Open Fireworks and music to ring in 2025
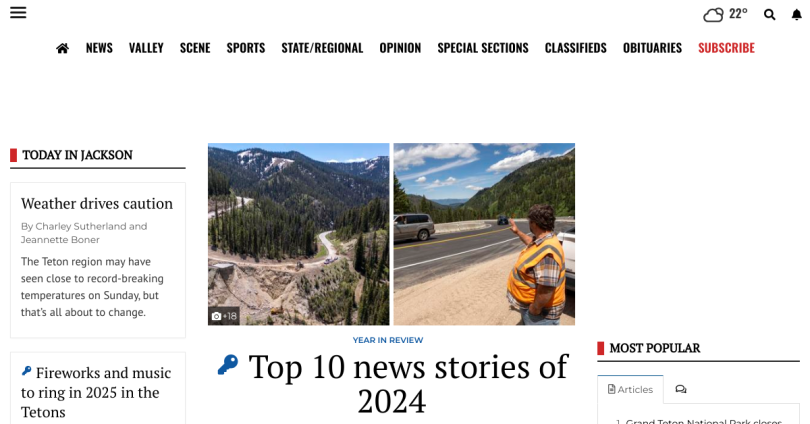Screen dimensions: 810x424 click(x=96, y=392)
